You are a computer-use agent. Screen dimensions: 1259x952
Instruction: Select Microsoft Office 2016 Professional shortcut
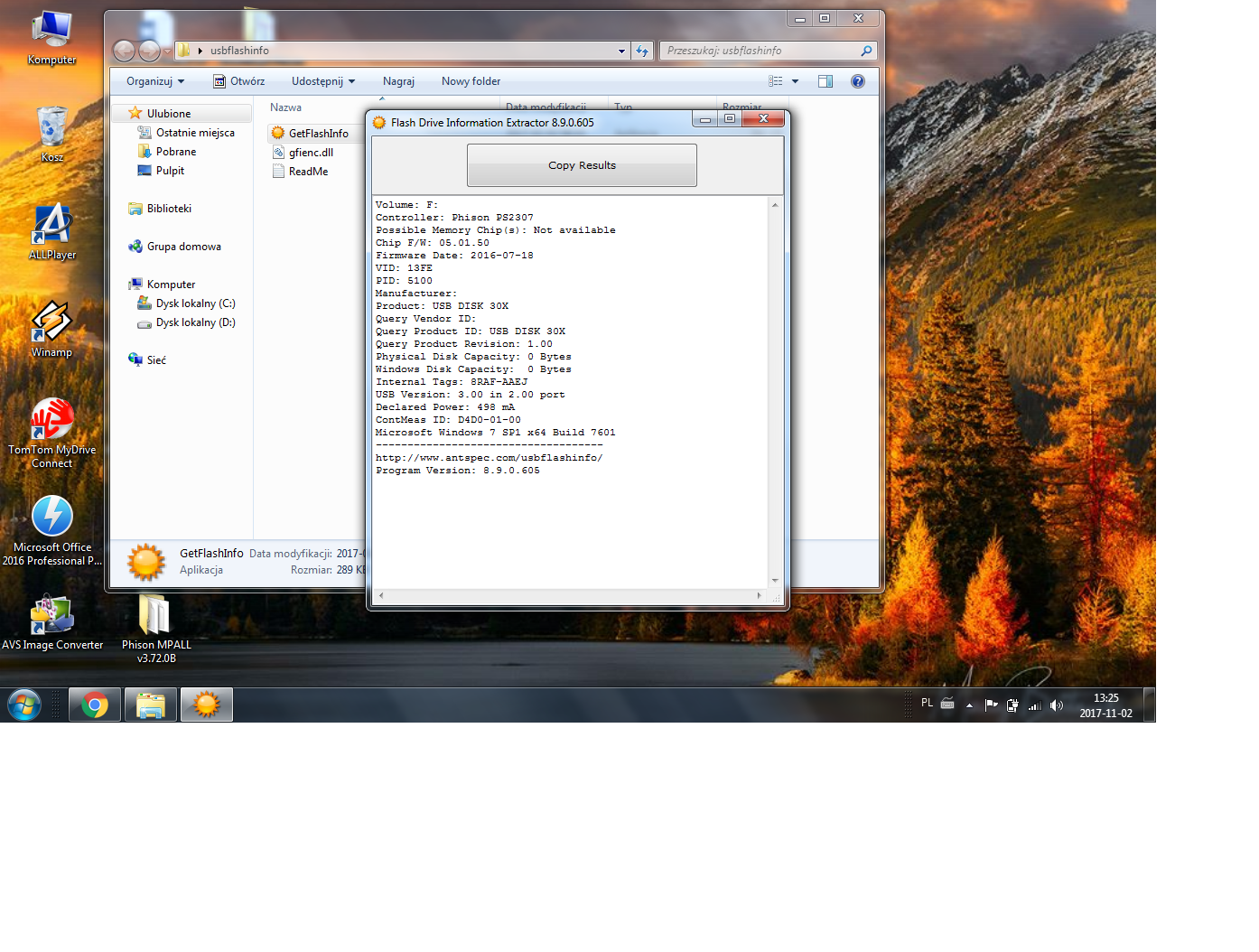coord(51,531)
